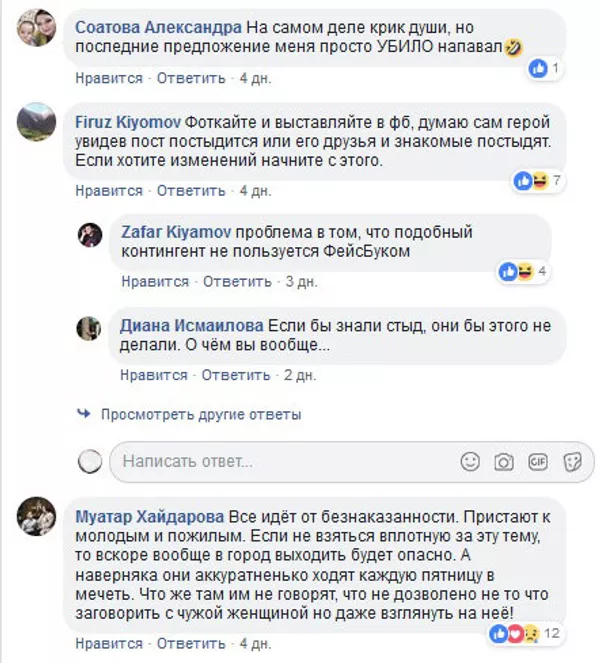Click «Нравится» under Диана Исмаилова's reply
The height and width of the screenshot is (663, 600).
pos(155,375)
